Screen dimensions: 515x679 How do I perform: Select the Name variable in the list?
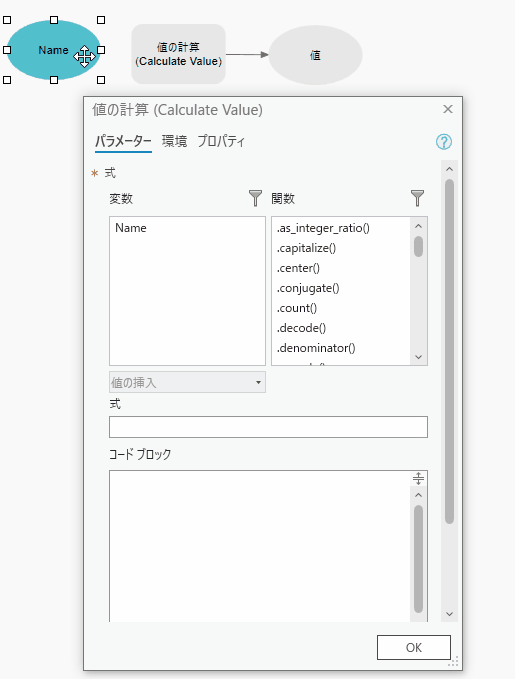[131, 228]
